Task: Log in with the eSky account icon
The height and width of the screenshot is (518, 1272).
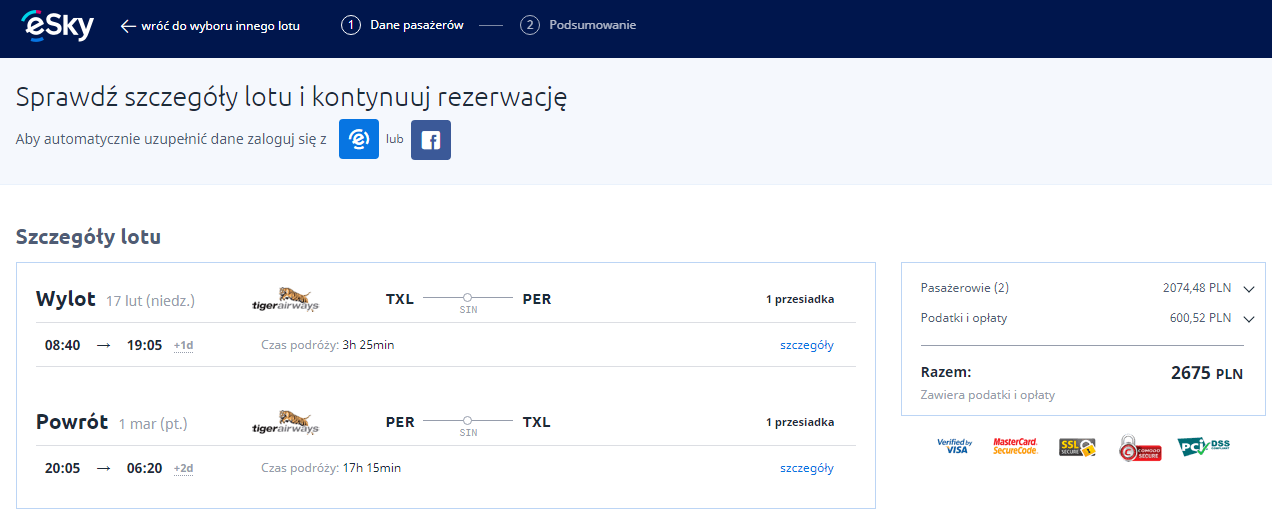Action: pyautogui.click(x=359, y=139)
